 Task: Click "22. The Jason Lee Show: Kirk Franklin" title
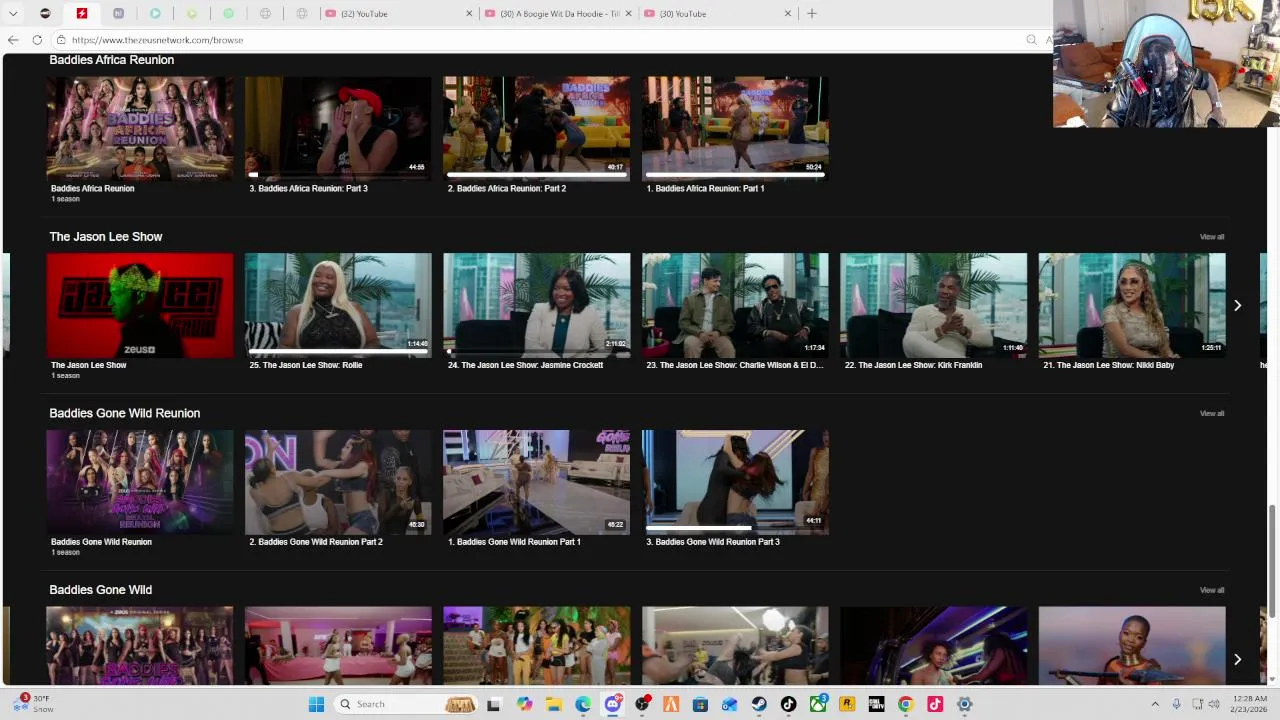(x=913, y=365)
